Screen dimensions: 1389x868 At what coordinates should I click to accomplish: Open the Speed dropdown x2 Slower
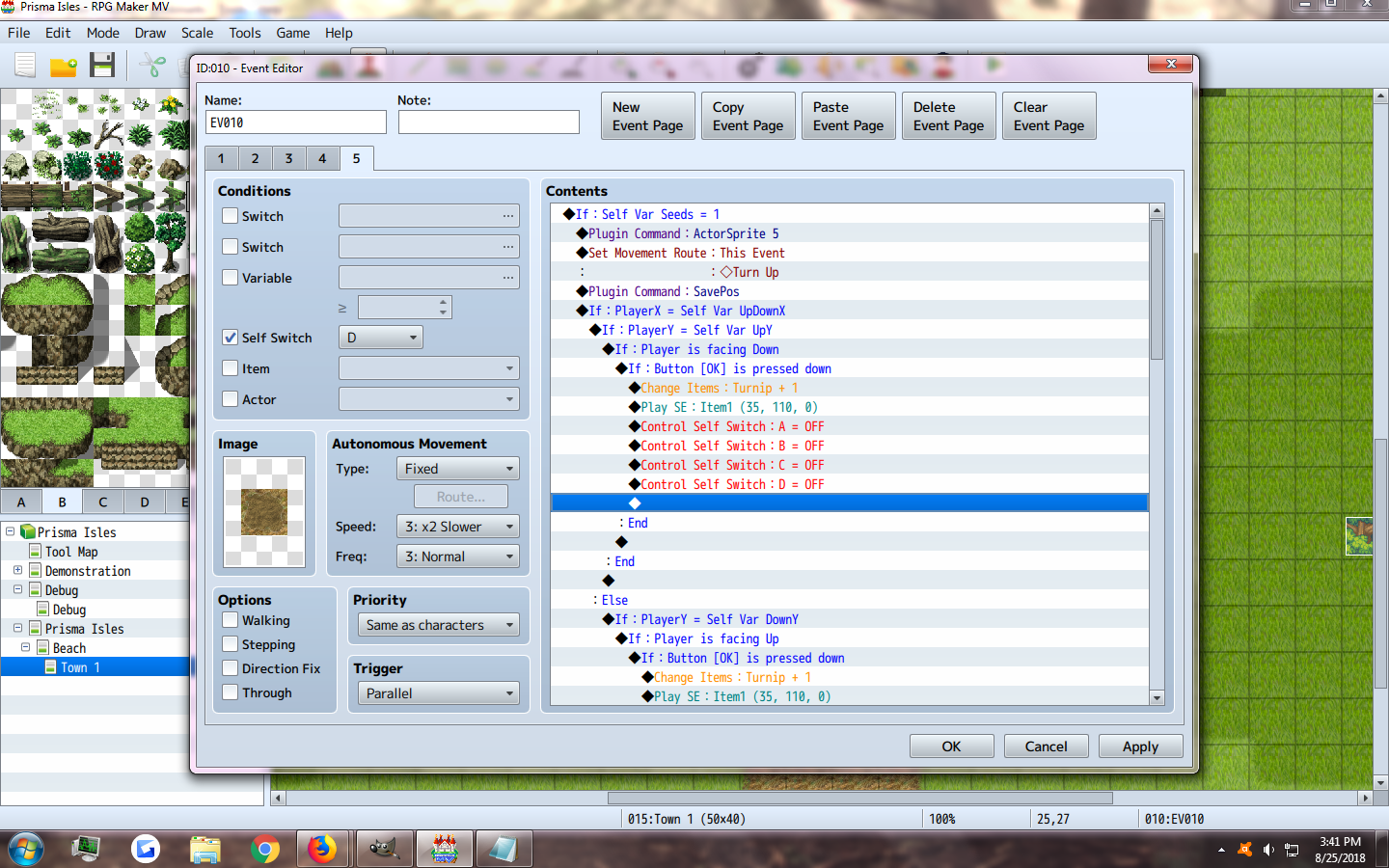(x=458, y=527)
